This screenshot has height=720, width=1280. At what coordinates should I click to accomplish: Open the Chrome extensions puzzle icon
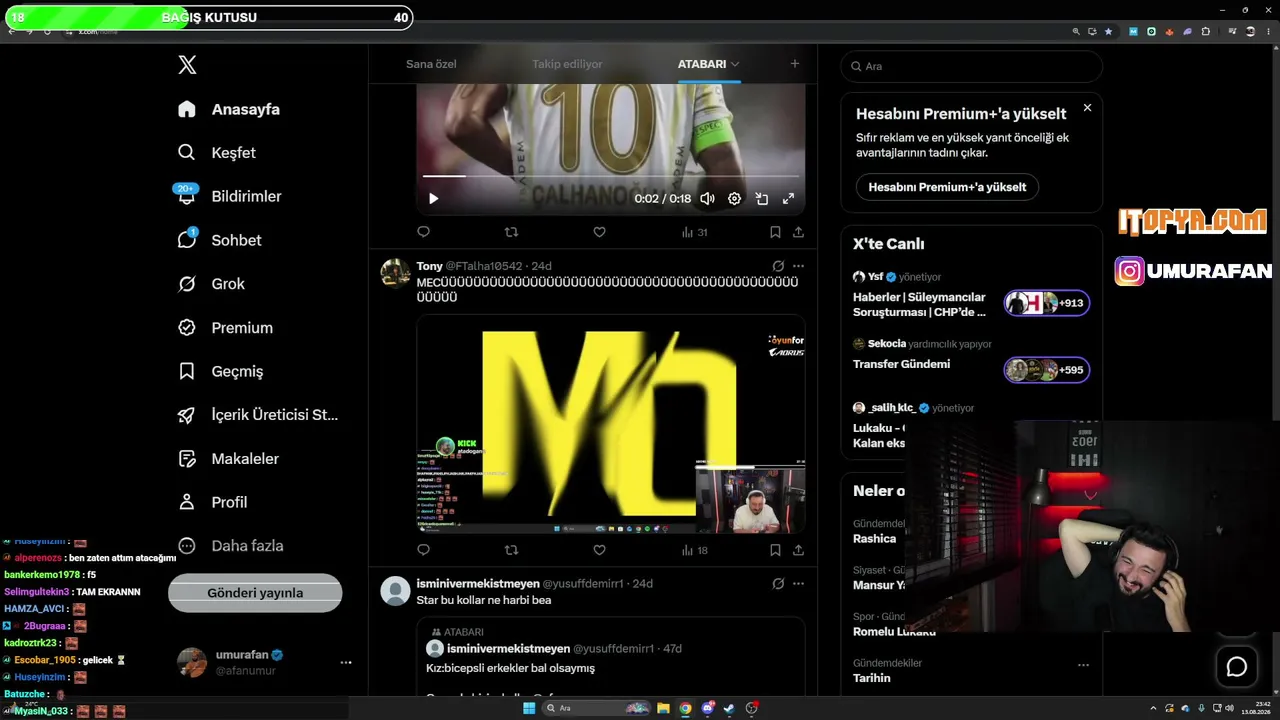[x=1205, y=32]
